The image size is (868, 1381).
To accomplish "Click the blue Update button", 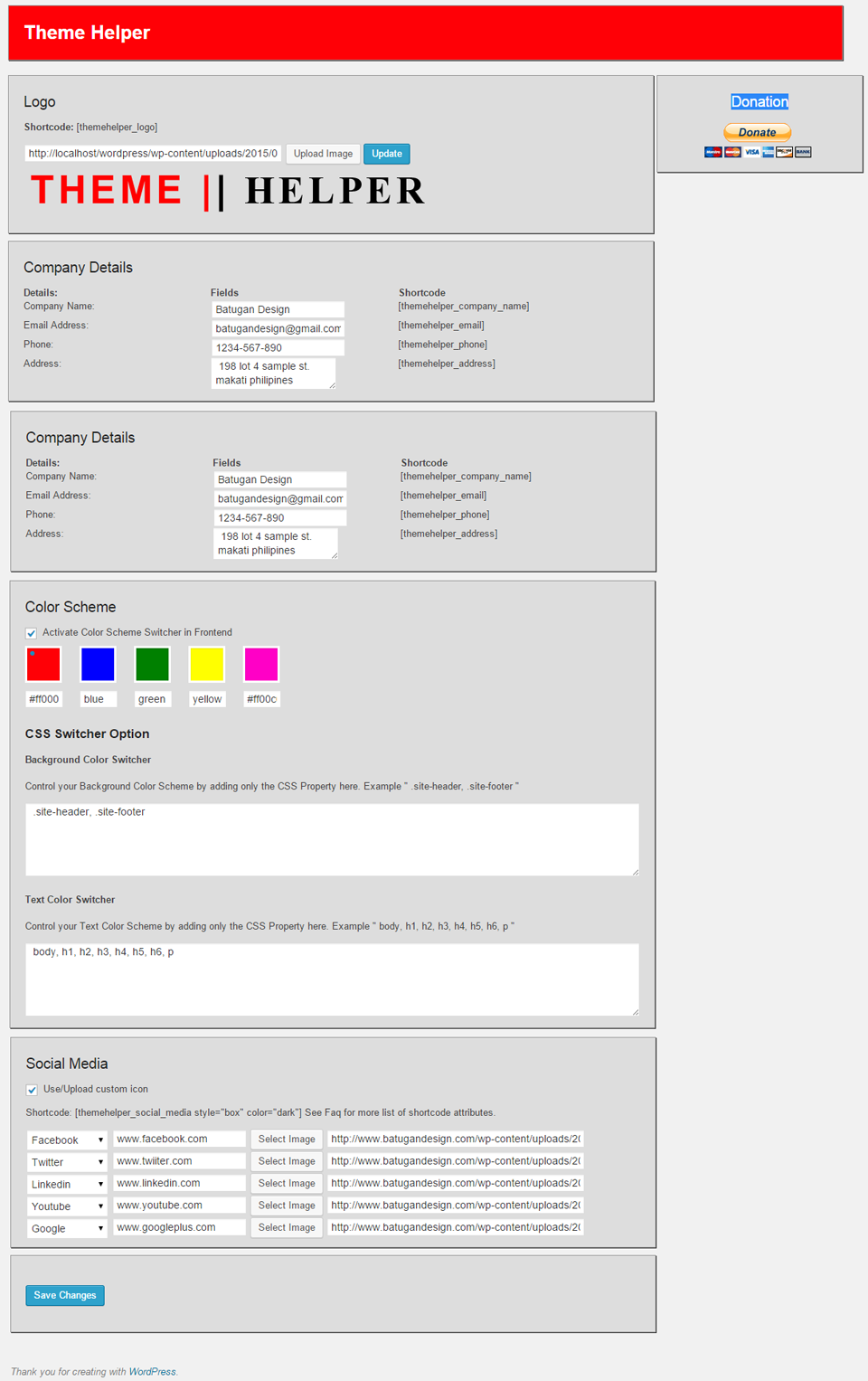I will coord(387,154).
